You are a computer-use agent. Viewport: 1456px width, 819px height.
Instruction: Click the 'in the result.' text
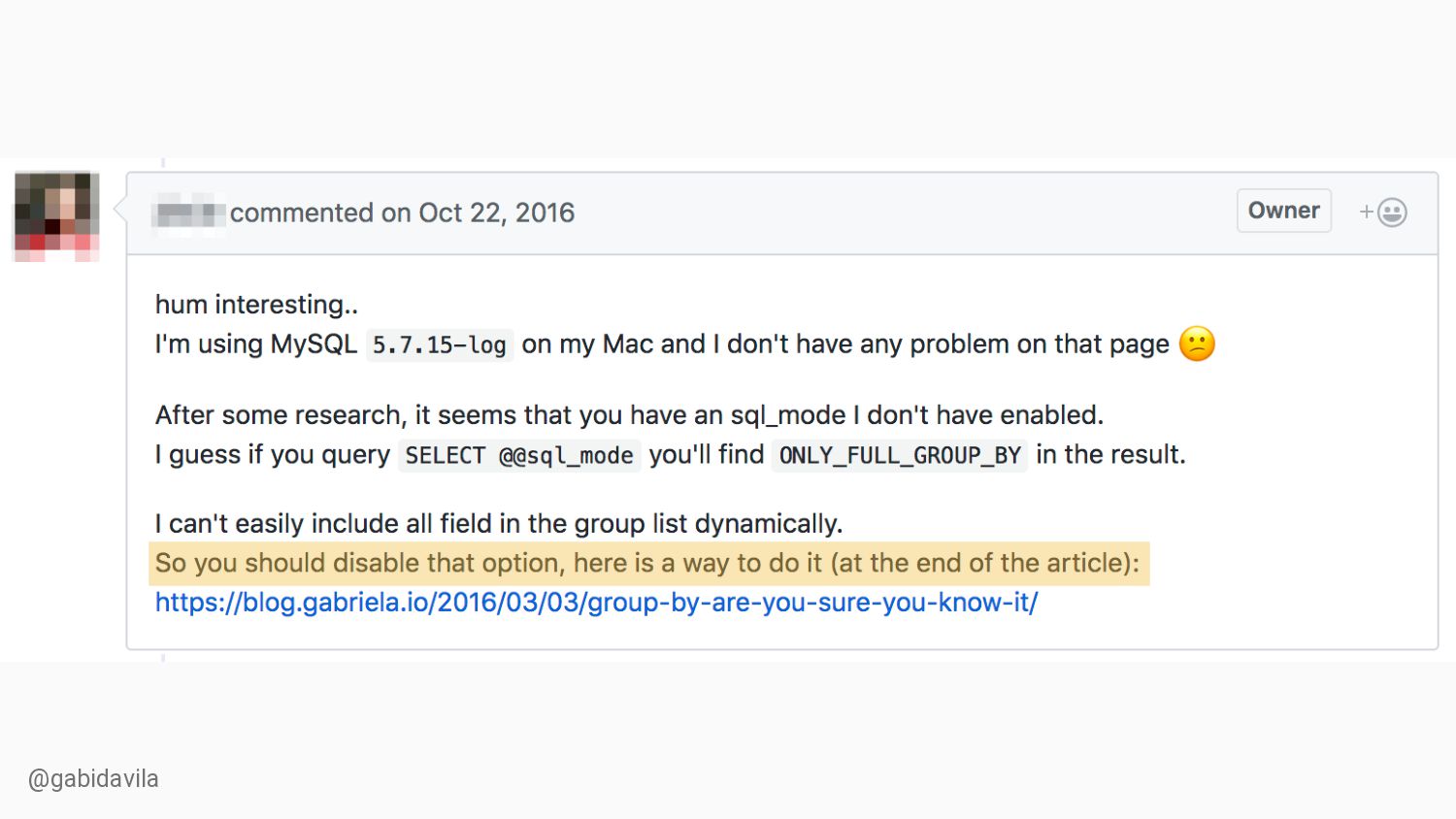click(1110, 455)
